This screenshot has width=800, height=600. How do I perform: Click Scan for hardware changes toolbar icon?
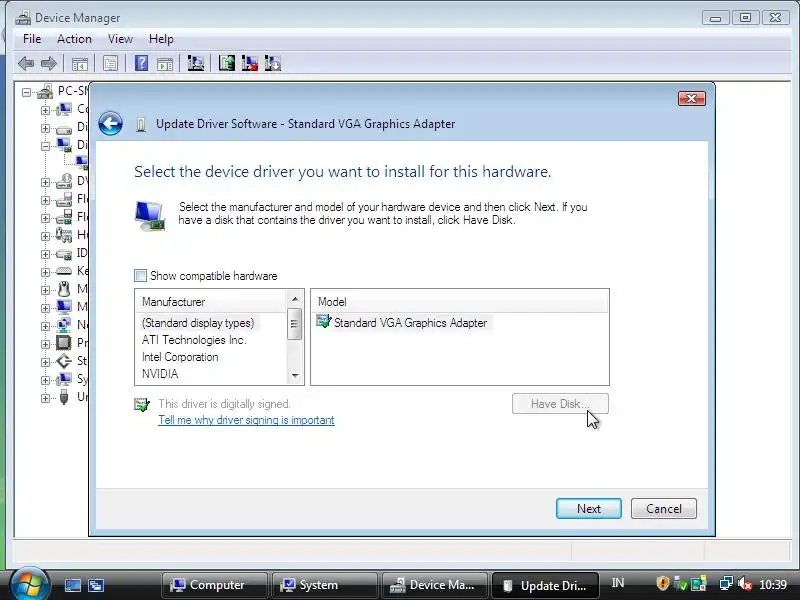(x=195, y=64)
